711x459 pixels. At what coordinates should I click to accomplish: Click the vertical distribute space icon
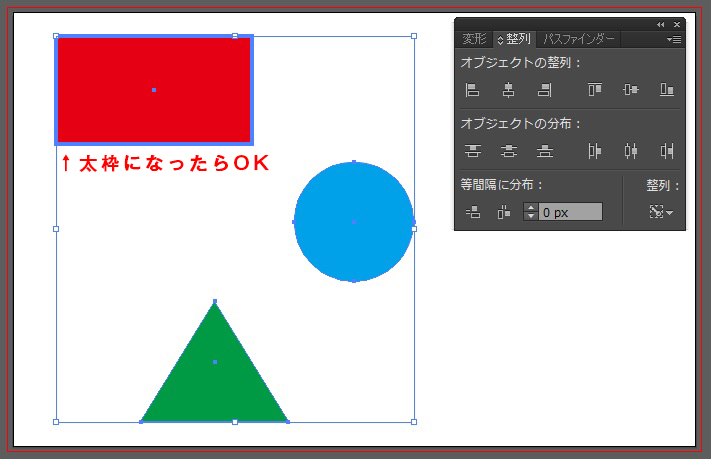(x=473, y=212)
